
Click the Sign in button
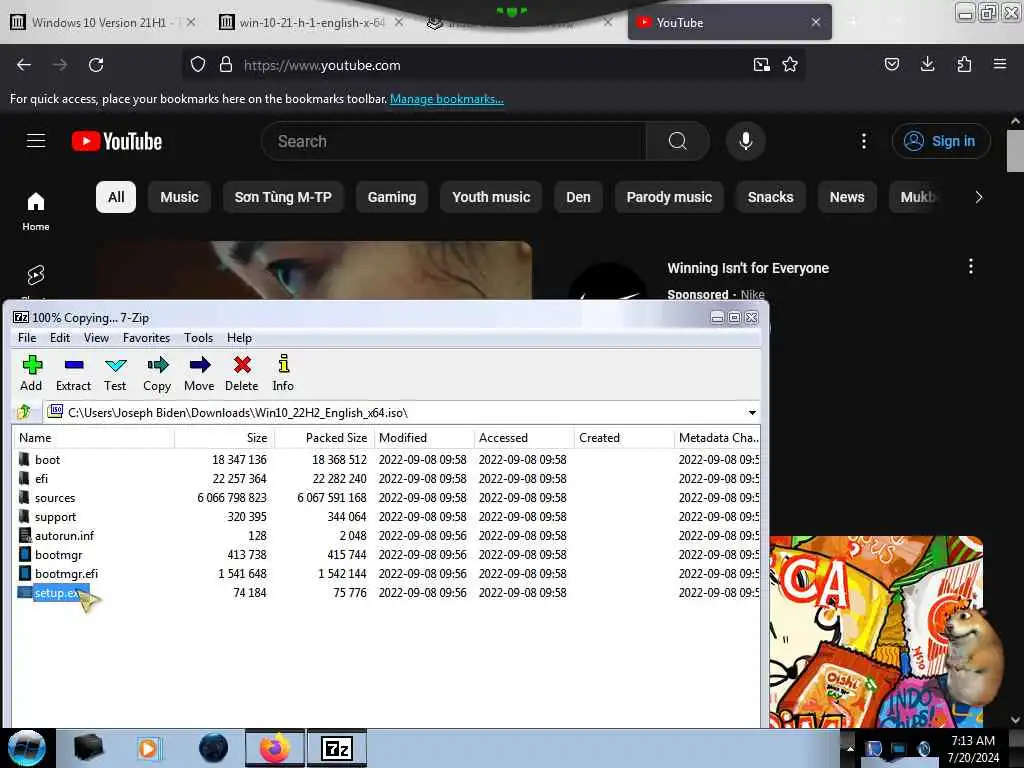941,141
